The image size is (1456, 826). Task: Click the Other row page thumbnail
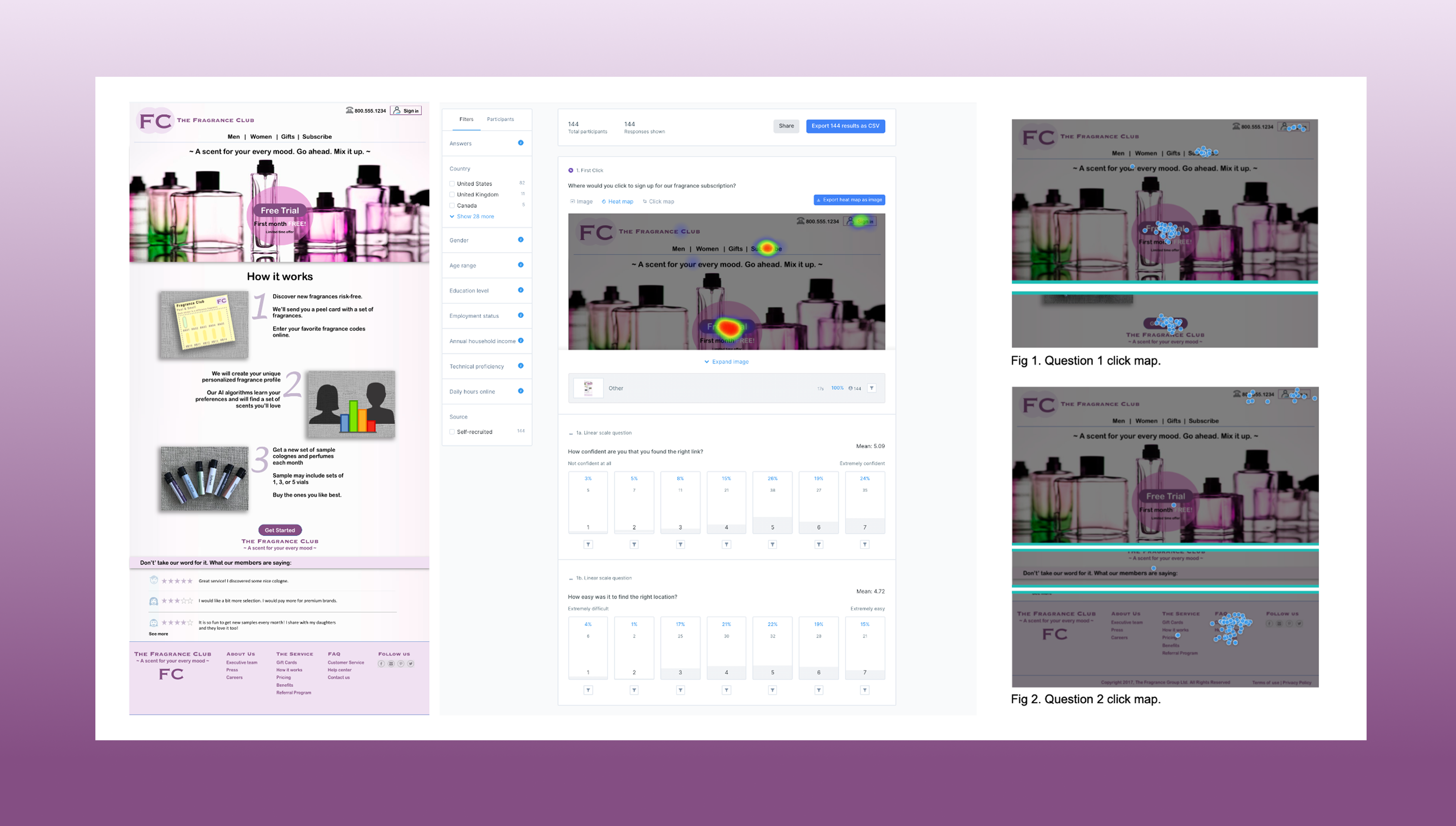coord(588,388)
